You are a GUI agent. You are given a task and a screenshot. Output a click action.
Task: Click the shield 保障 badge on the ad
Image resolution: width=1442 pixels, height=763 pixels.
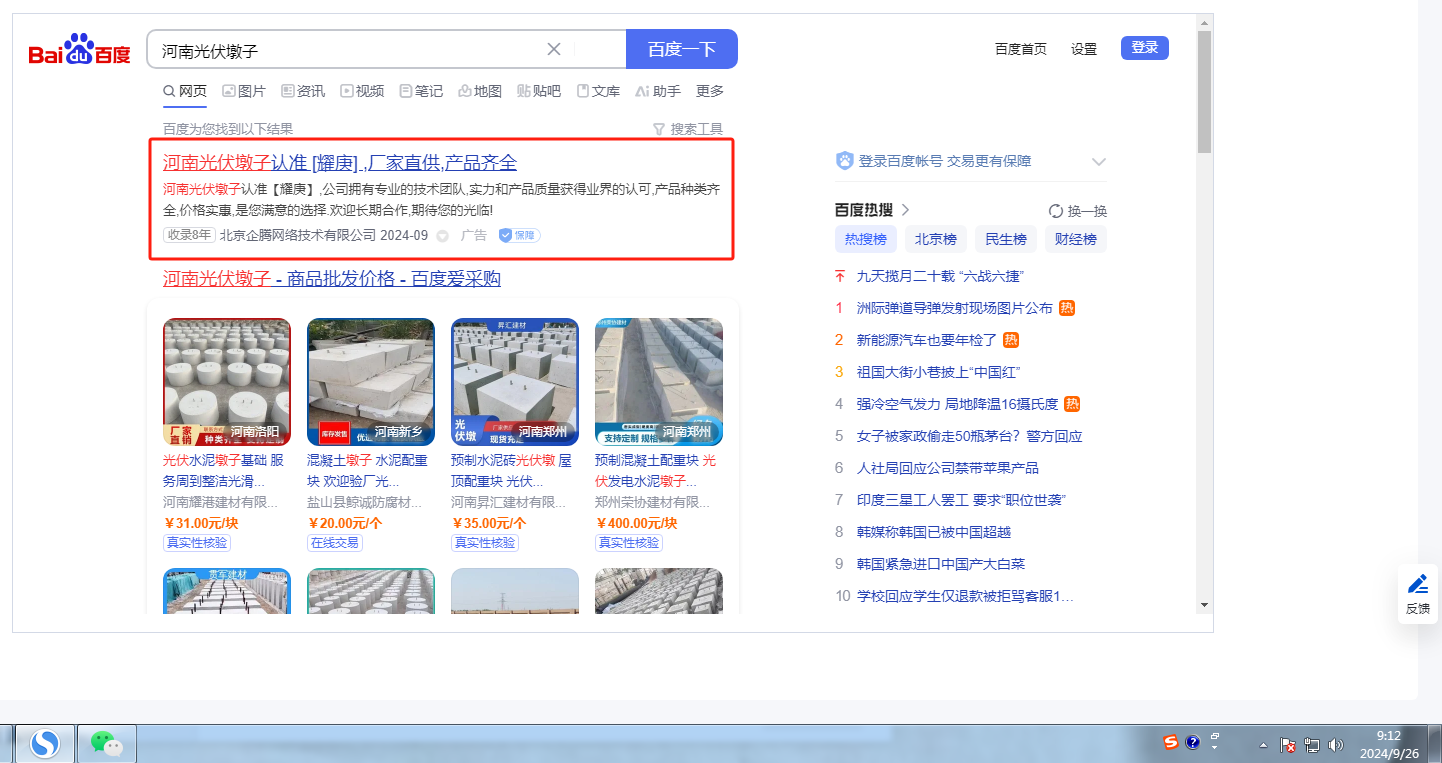pos(519,235)
